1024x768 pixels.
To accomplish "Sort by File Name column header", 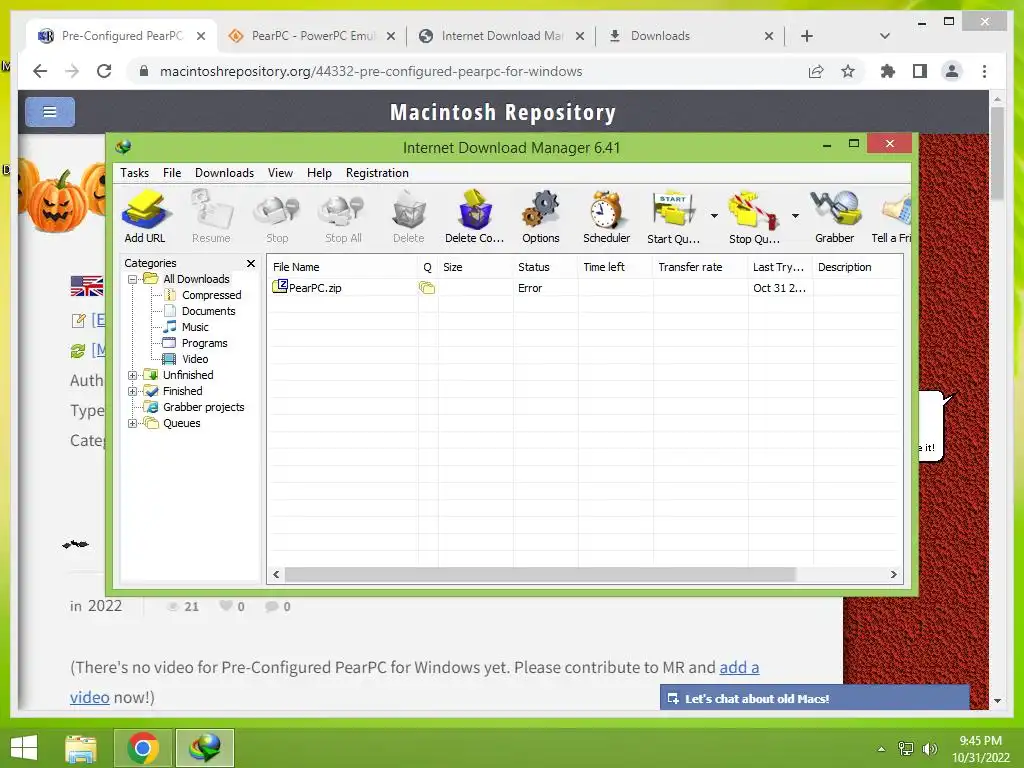I will [343, 267].
